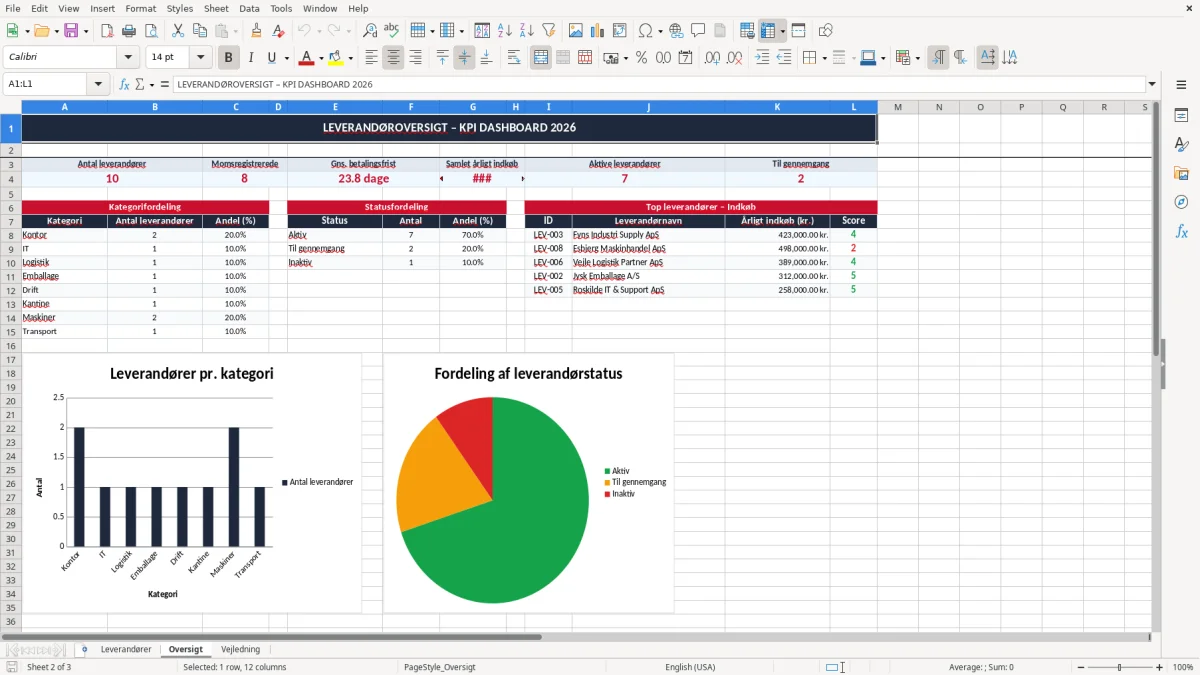Sort ascending A to Z
Screen dimensions: 1200x675
[504, 31]
